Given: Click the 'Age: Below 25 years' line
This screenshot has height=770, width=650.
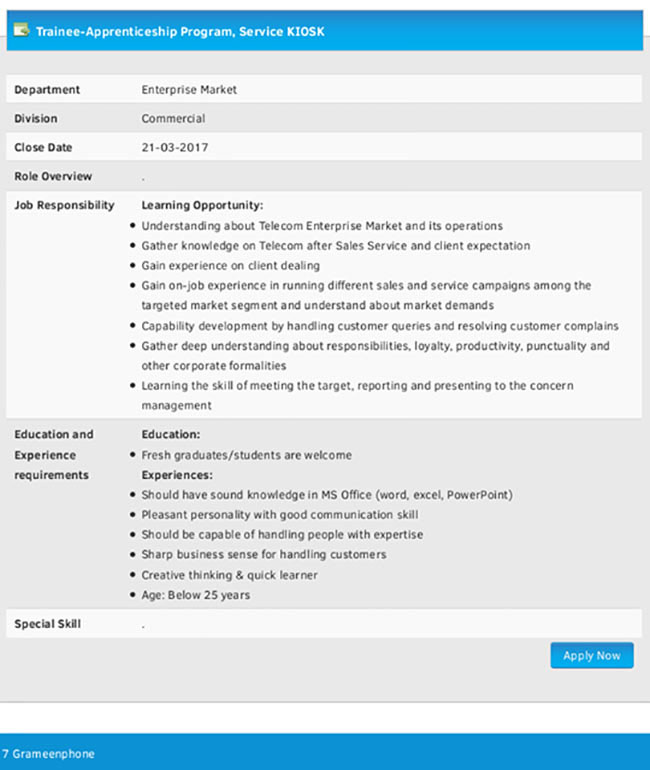Looking at the screenshot, I should pyautogui.click(x=196, y=595).
